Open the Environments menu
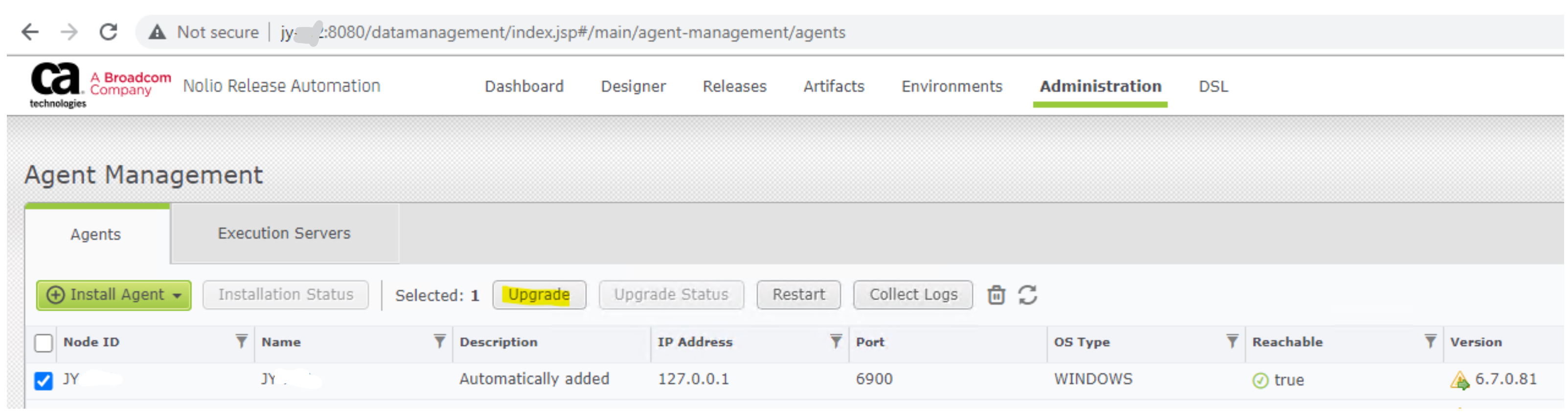 [x=952, y=87]
